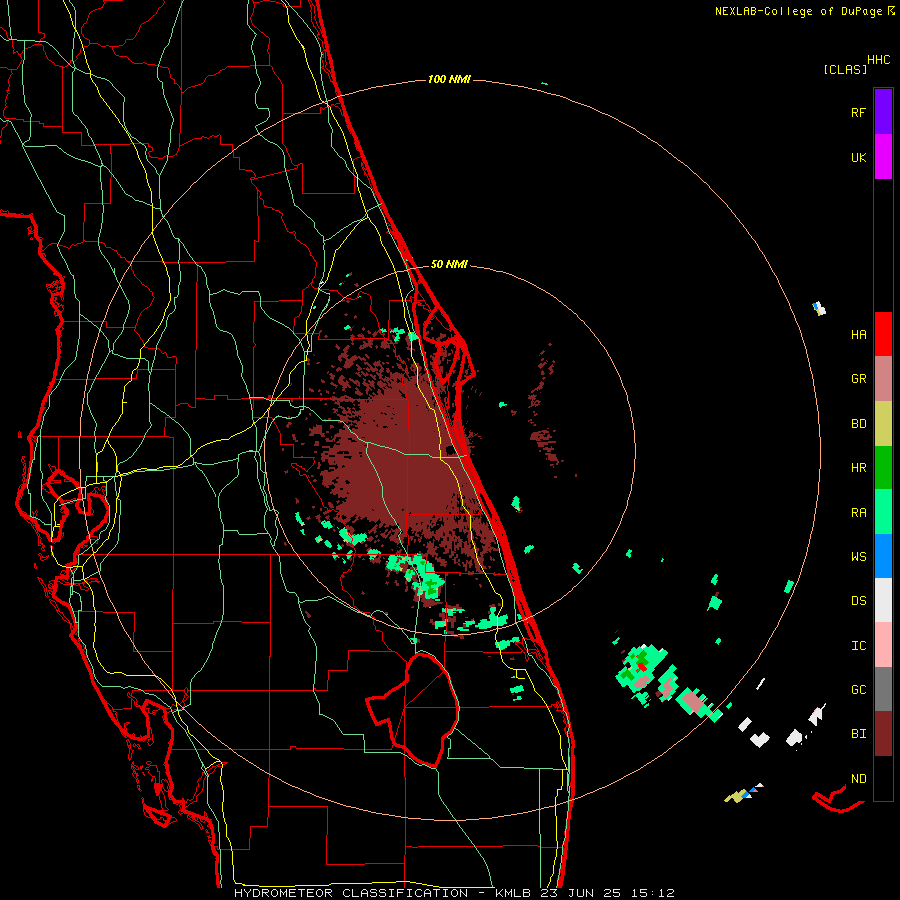900x900 pixels.
Task: Click the DS legend label
Action: pyautogui.click(x=858, y=601)
